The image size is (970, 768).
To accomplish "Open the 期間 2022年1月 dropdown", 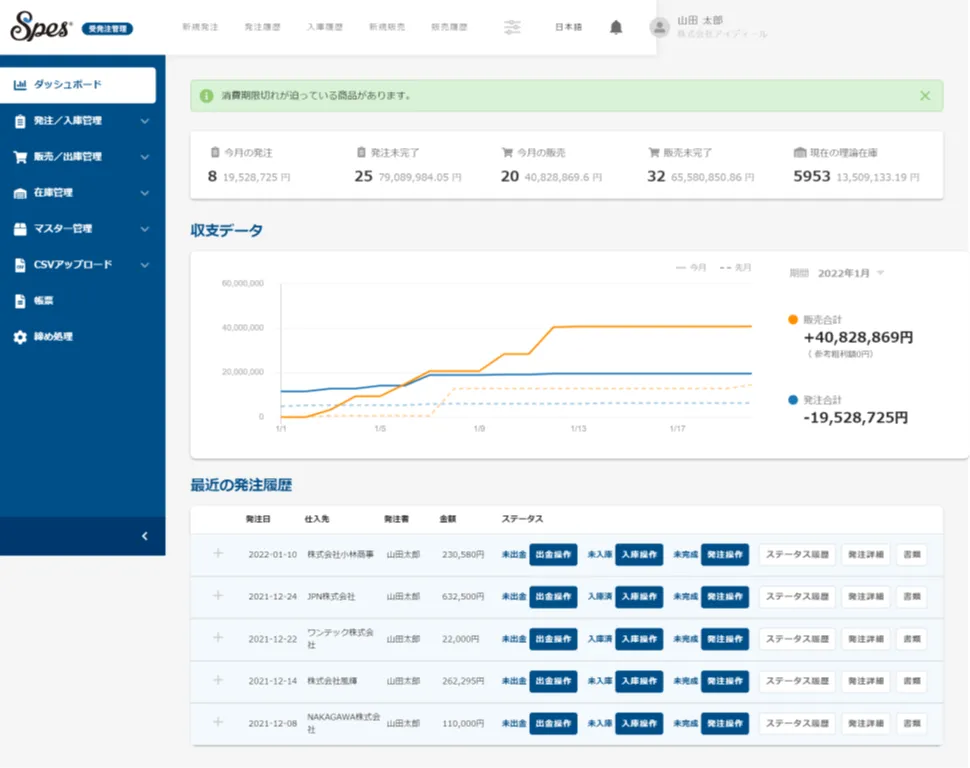I will pyautogui.click(x=850, y=273).
